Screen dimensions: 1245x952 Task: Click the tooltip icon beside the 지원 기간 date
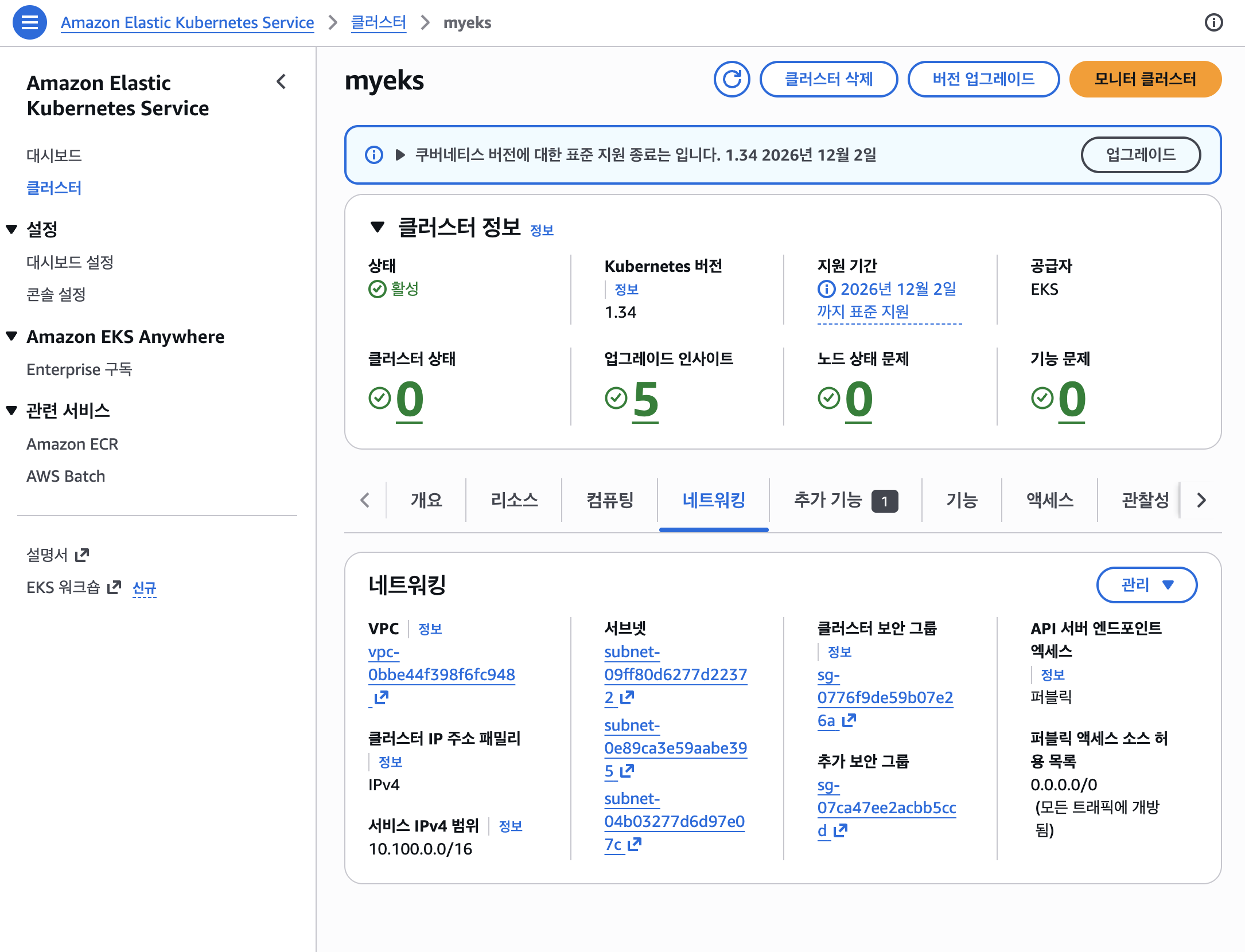[x=826, y=289]
